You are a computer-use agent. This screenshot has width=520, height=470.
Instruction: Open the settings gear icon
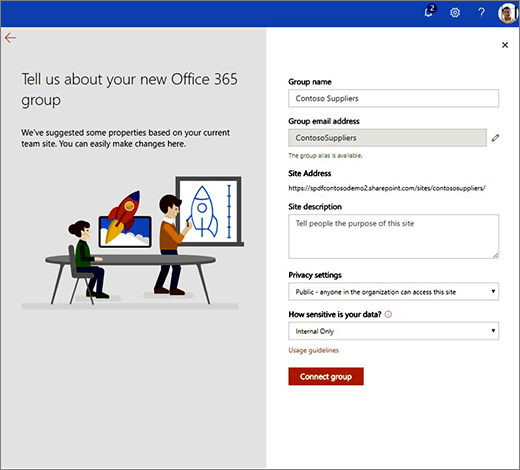coord(455,13)
